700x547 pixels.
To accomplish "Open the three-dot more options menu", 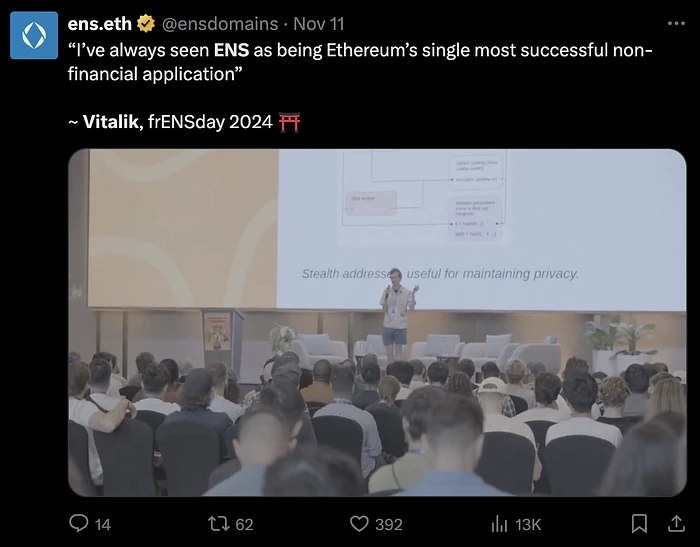I will (x=676, y=23).
